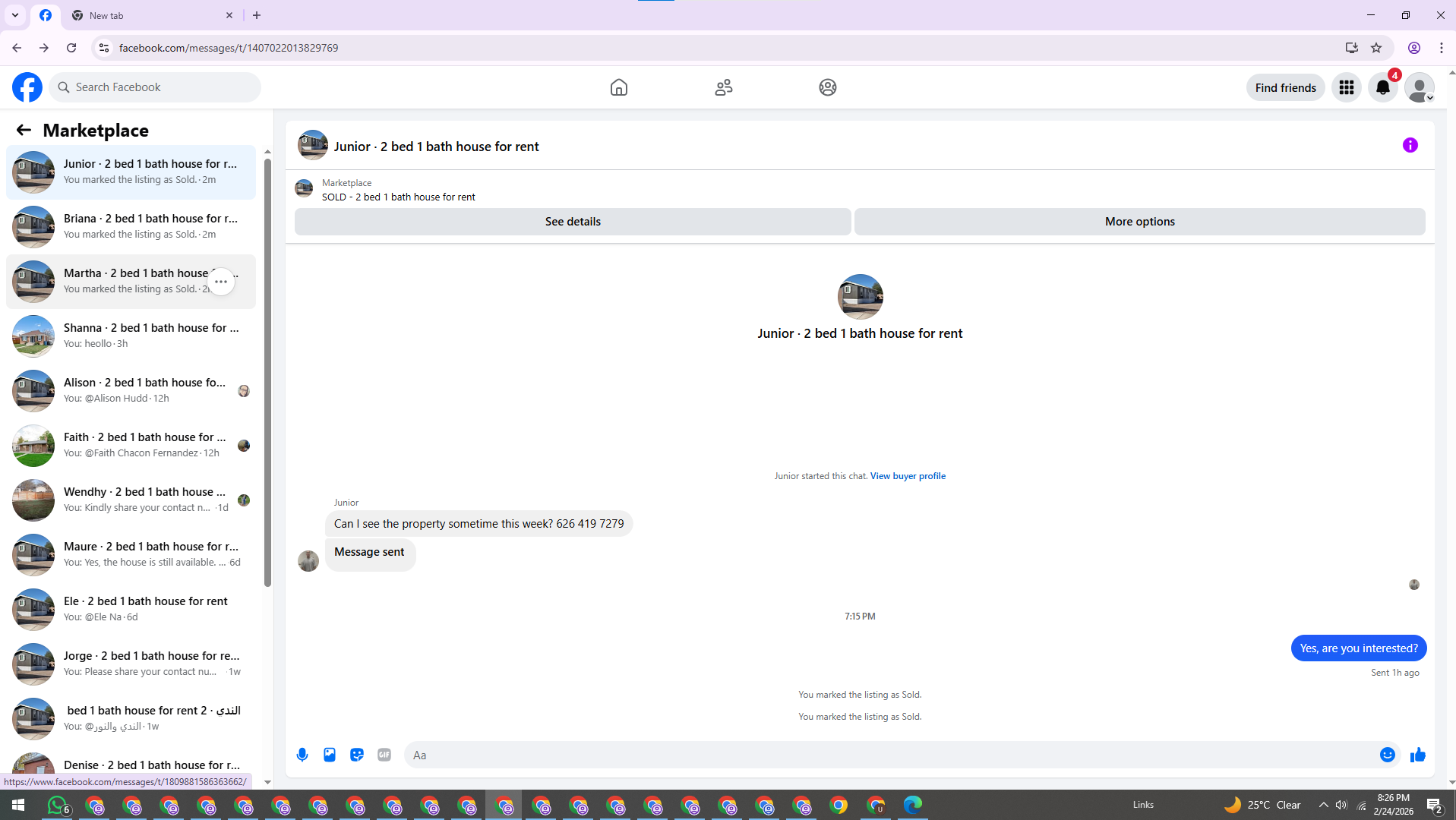This screenshot has width=1456, height=820.
Task: Open Briana conversation in the list
Action: (131, 227)
